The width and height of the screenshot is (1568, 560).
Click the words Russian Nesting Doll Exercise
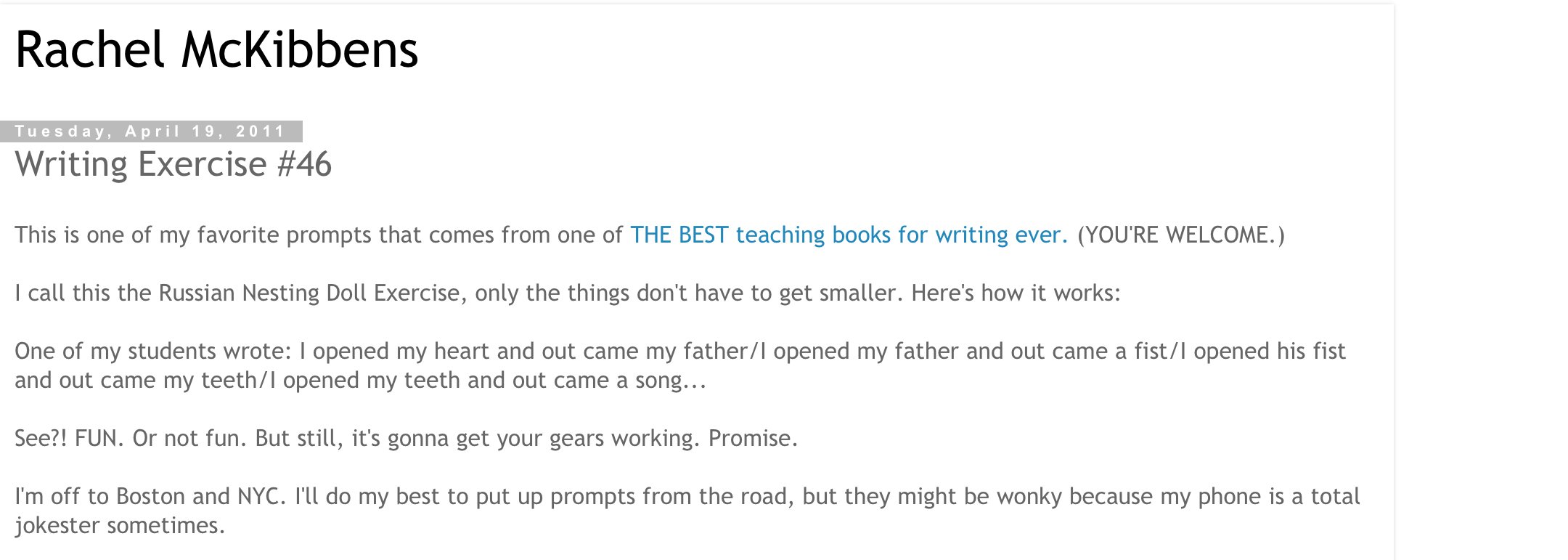pyautogui.click(x=309, y=293)
